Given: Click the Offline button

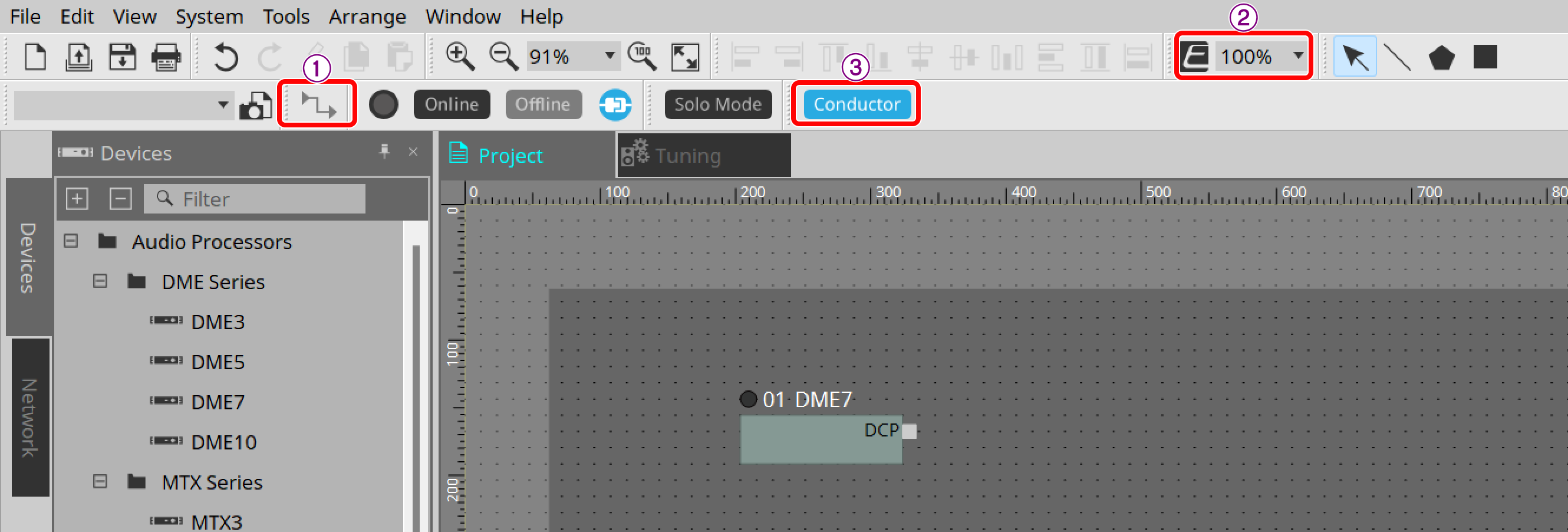Looking at the screenshot, I should pos(543,103).
